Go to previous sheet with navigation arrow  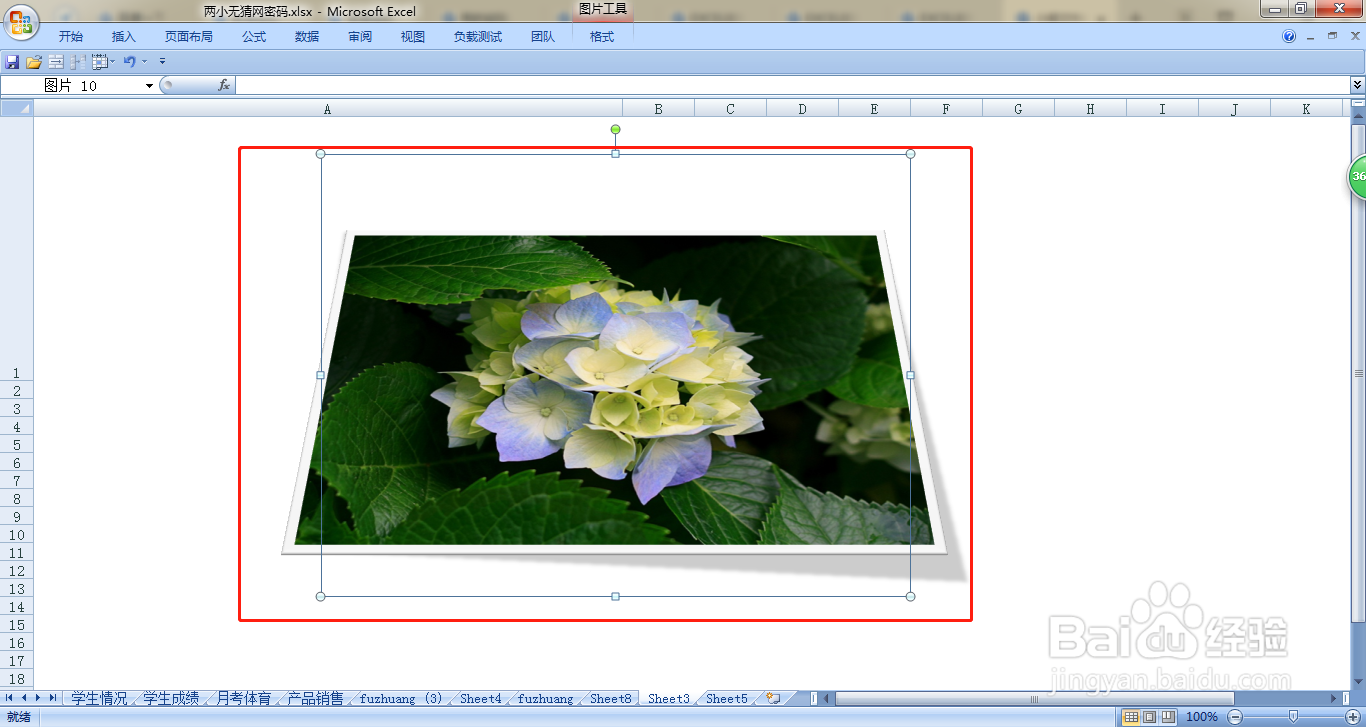click(24, 698)
